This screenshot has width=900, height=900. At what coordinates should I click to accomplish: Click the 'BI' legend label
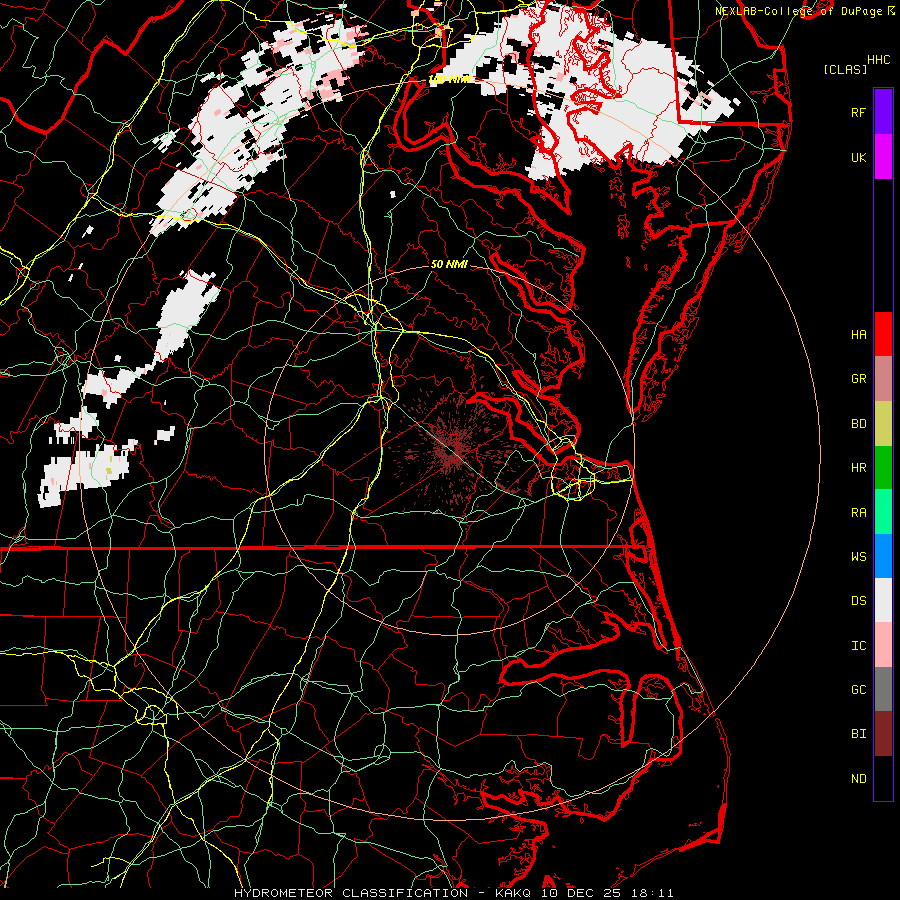[x=858, y=734]
